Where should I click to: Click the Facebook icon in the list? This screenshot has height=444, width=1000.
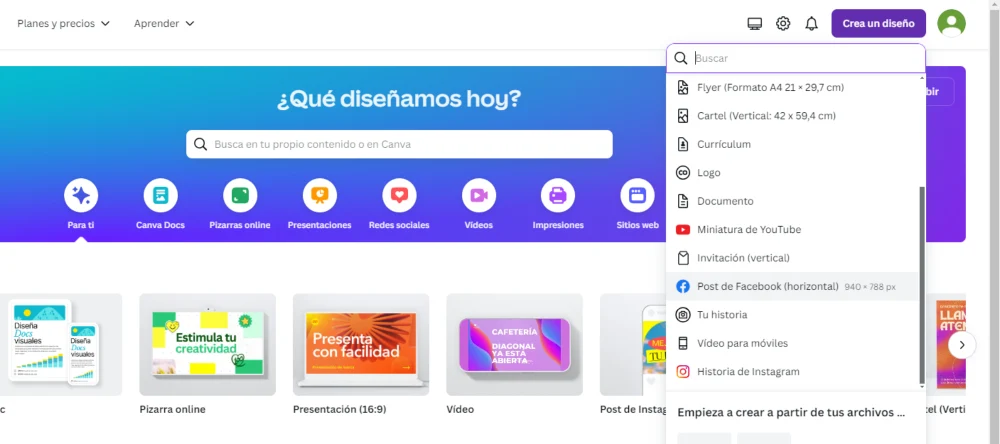click(683, 286)
